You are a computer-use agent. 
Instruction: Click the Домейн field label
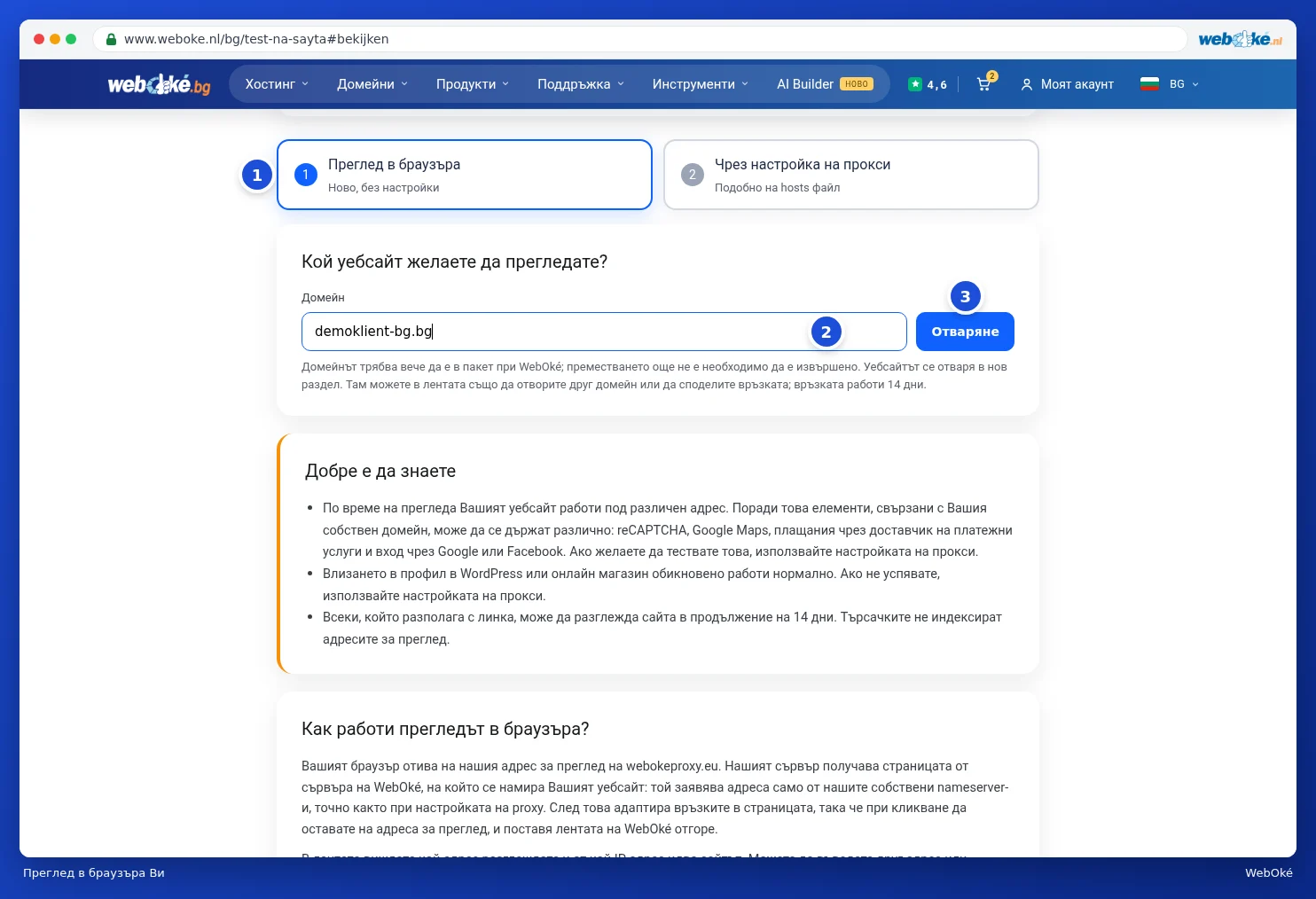(323, 298)
